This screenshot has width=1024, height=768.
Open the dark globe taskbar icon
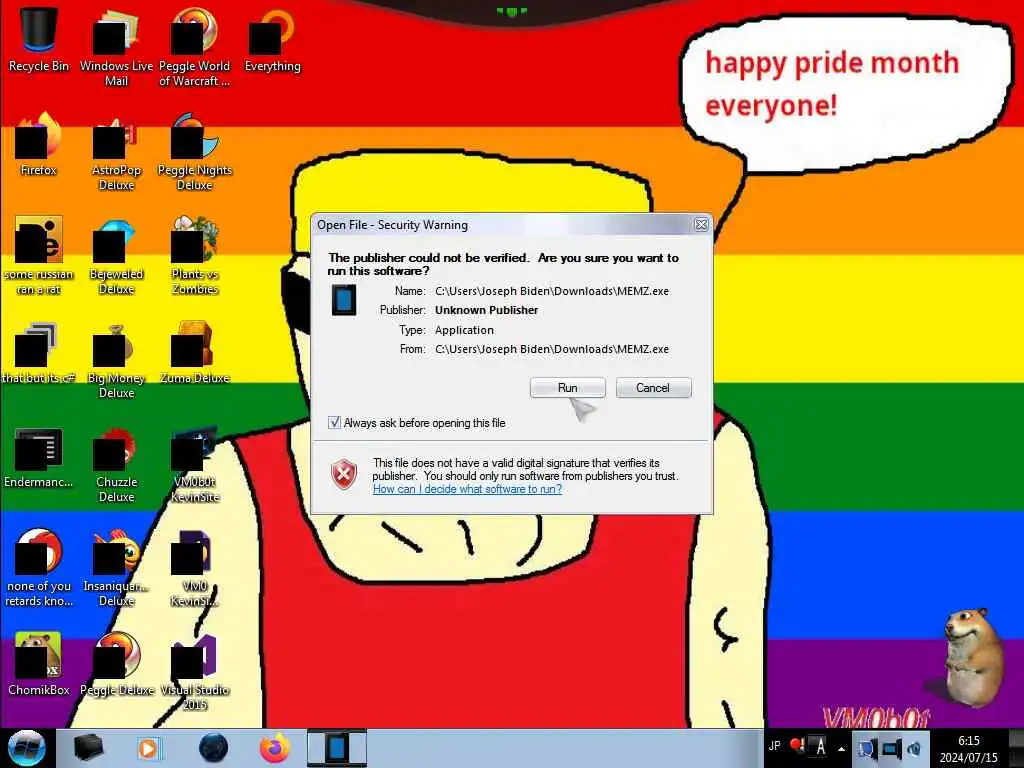click(x=214, y=748)
